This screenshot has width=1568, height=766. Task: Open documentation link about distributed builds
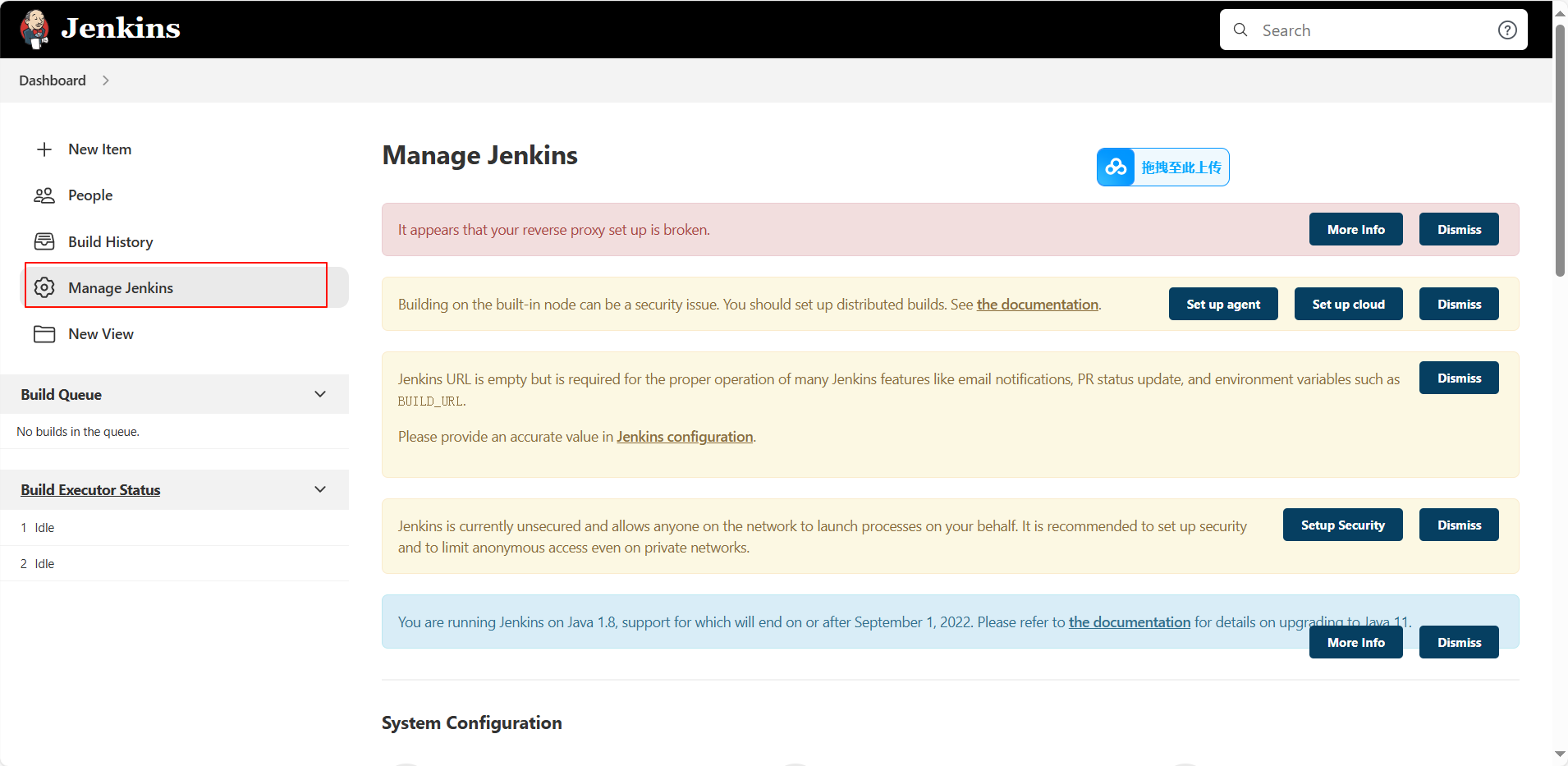pyautogui.click(x=1038, y=305)
